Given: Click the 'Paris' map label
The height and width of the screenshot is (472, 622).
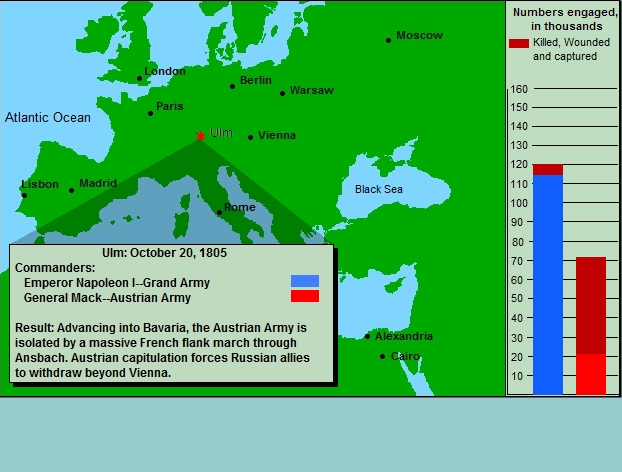Looking at the screenshot, I should (170, 106).
